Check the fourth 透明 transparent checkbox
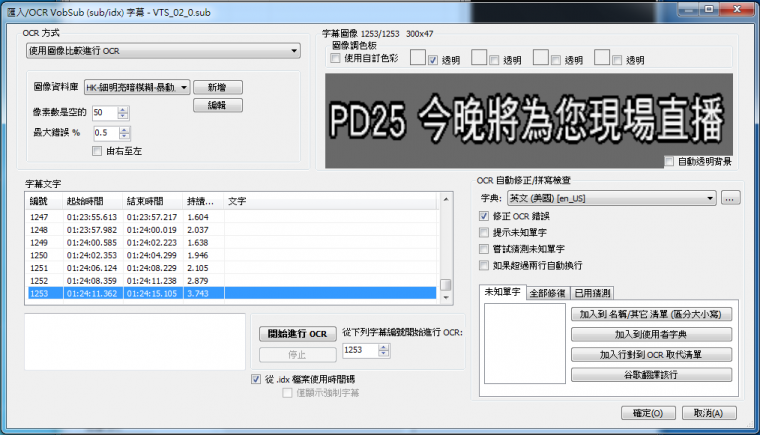Image resolution: width=760 pixels, height=435 pixels. [617, 60]
